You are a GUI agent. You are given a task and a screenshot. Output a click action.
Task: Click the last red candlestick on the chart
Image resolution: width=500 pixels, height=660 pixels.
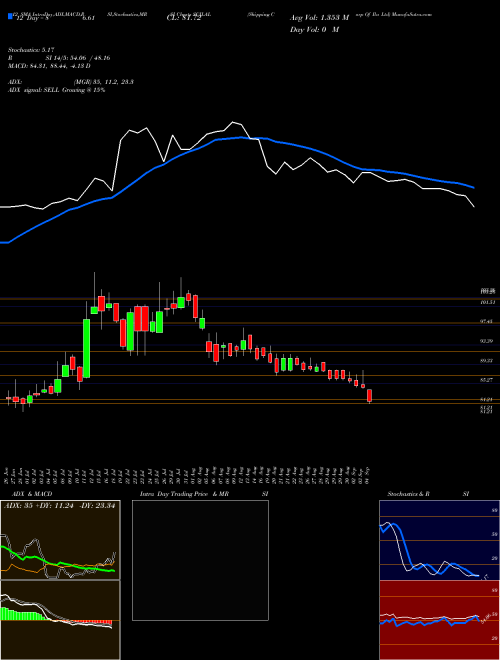pyautogui.click(x=370, y=396)
